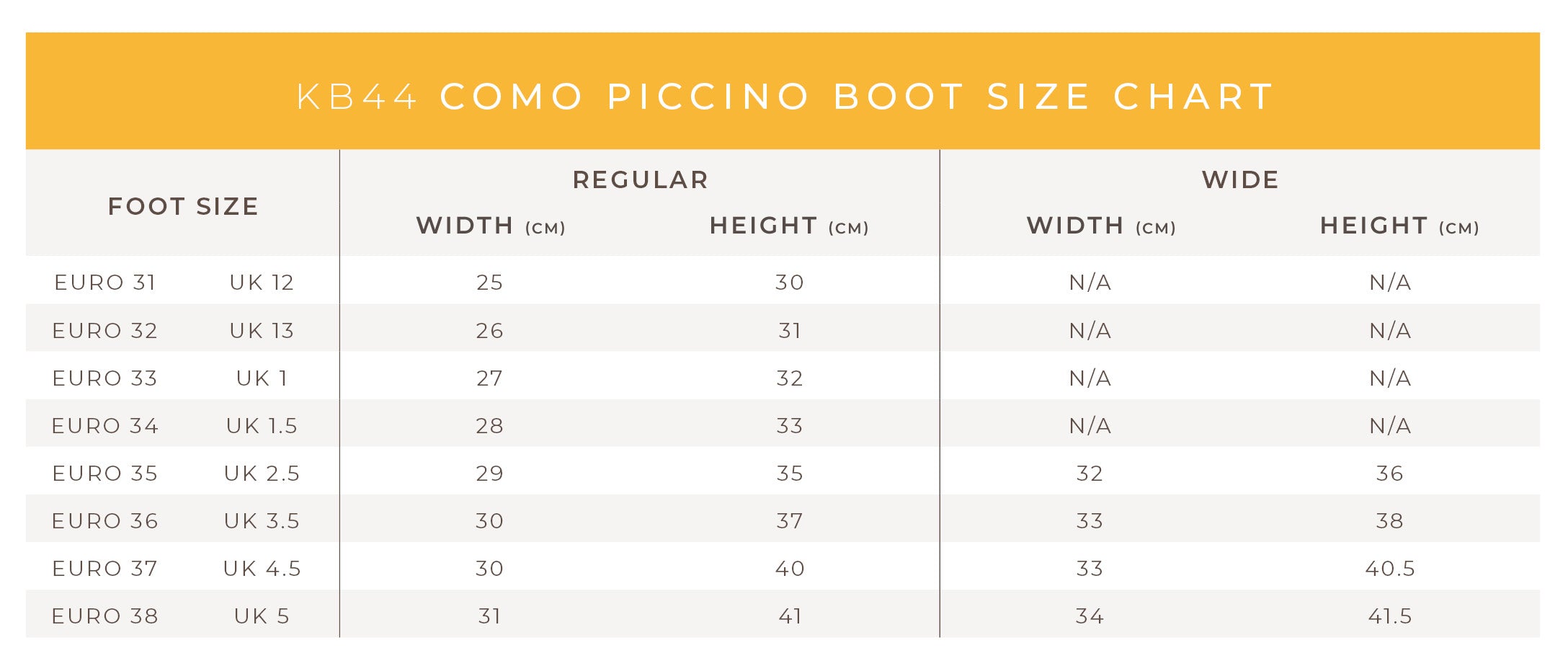Click the UK 12 size cell
The image size is (1568, 666).
[x=262, y=283]
